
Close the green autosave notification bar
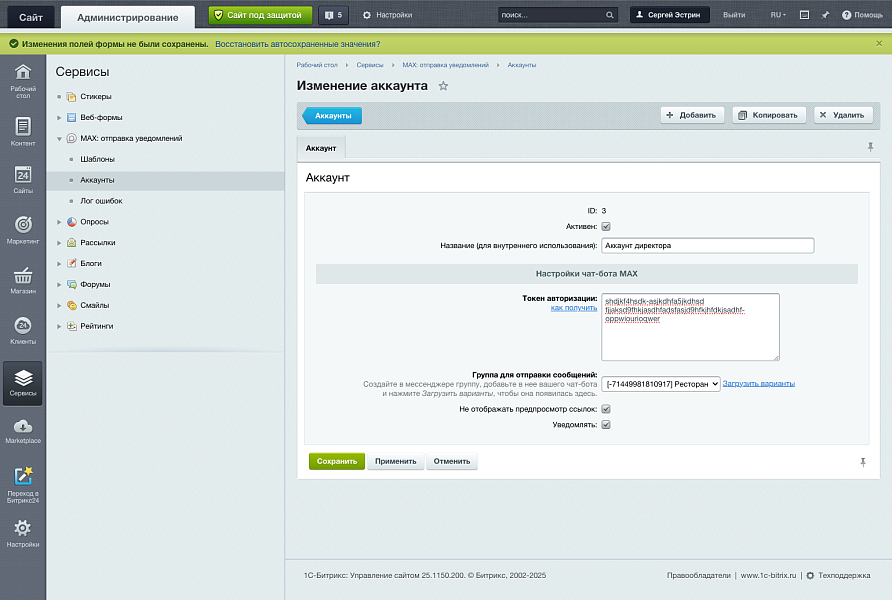point(879,44)
